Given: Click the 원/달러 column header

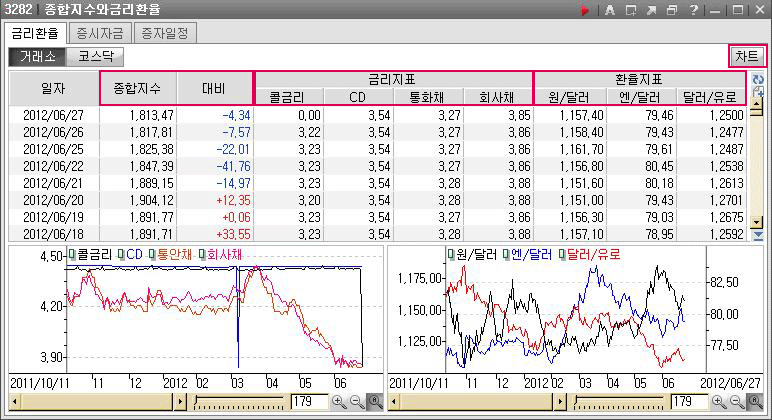Looking at the screenshot, I should (x=570, y=97).
